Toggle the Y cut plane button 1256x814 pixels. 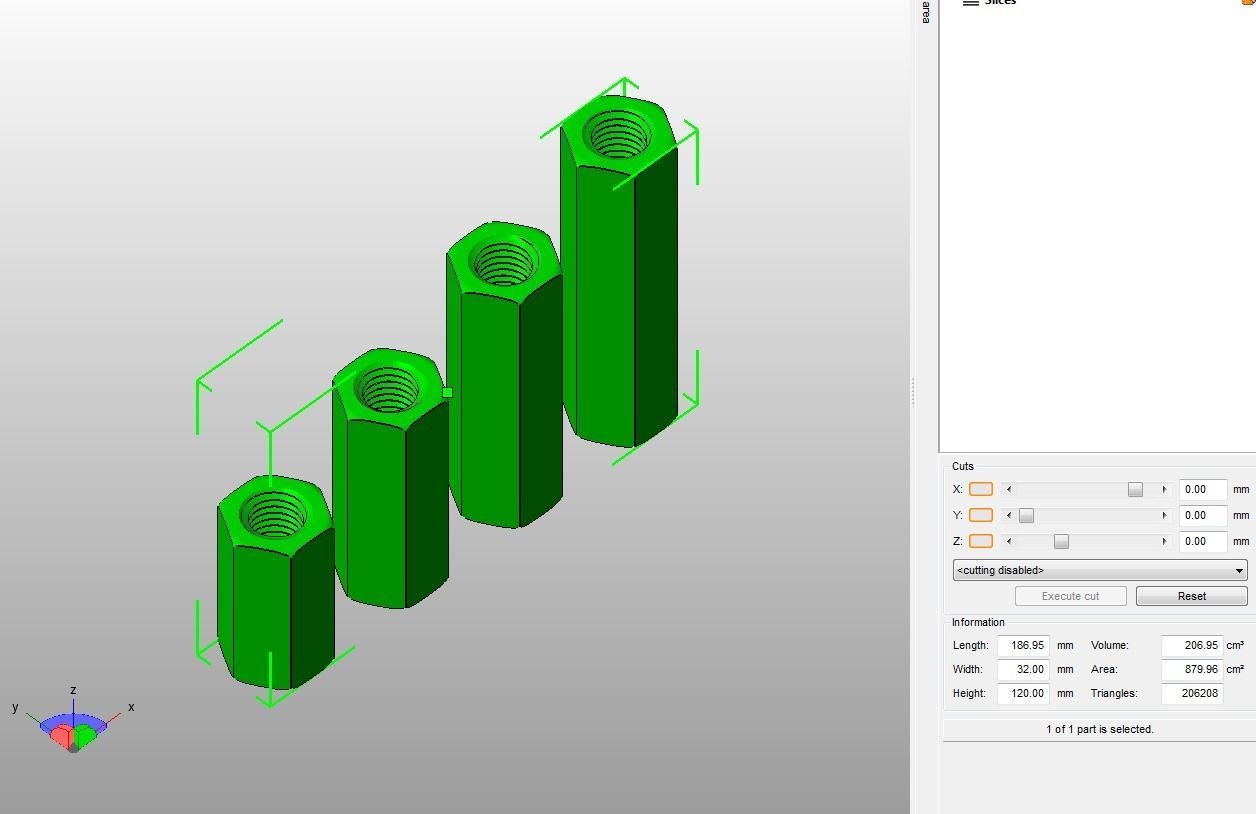[981, 515]
